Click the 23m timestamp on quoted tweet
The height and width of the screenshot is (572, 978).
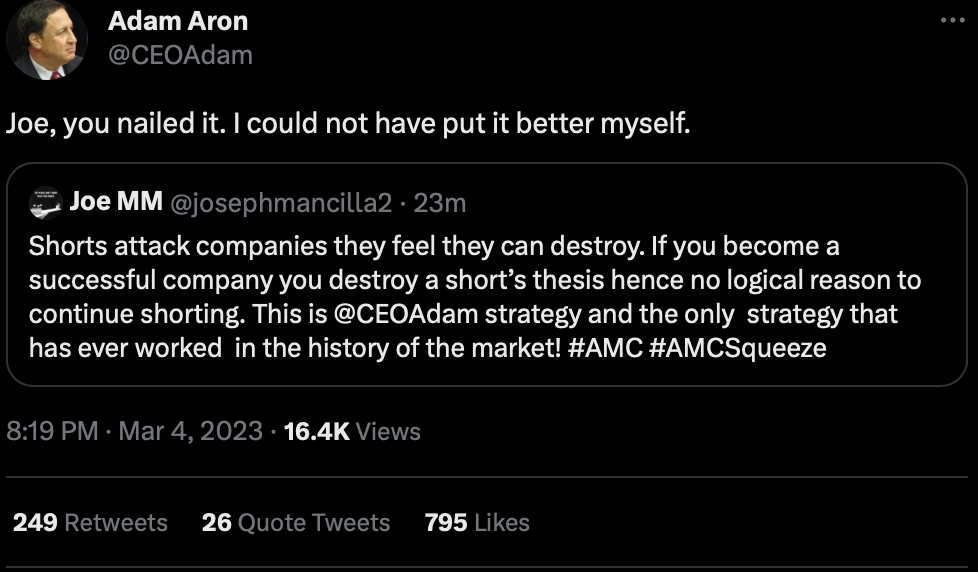coord(440,203)
